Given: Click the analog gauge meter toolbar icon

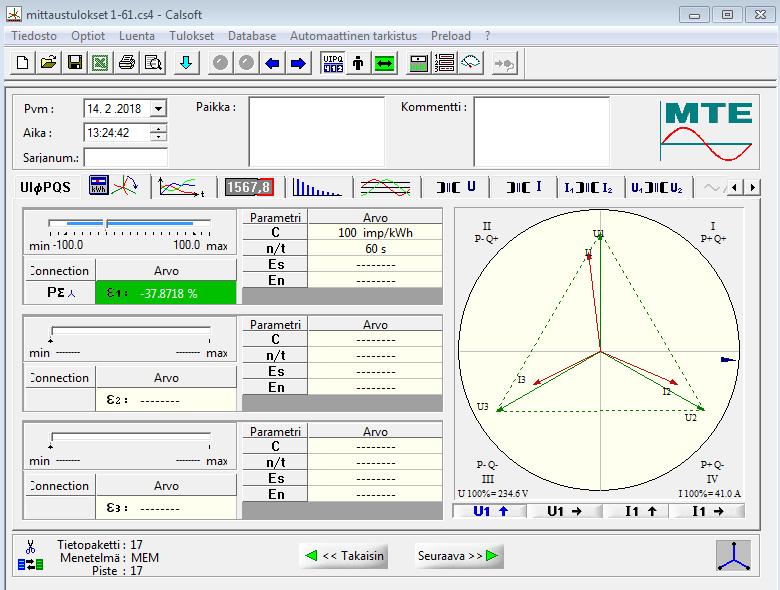Looking at the screenshot, I should (x=470, y=63).
